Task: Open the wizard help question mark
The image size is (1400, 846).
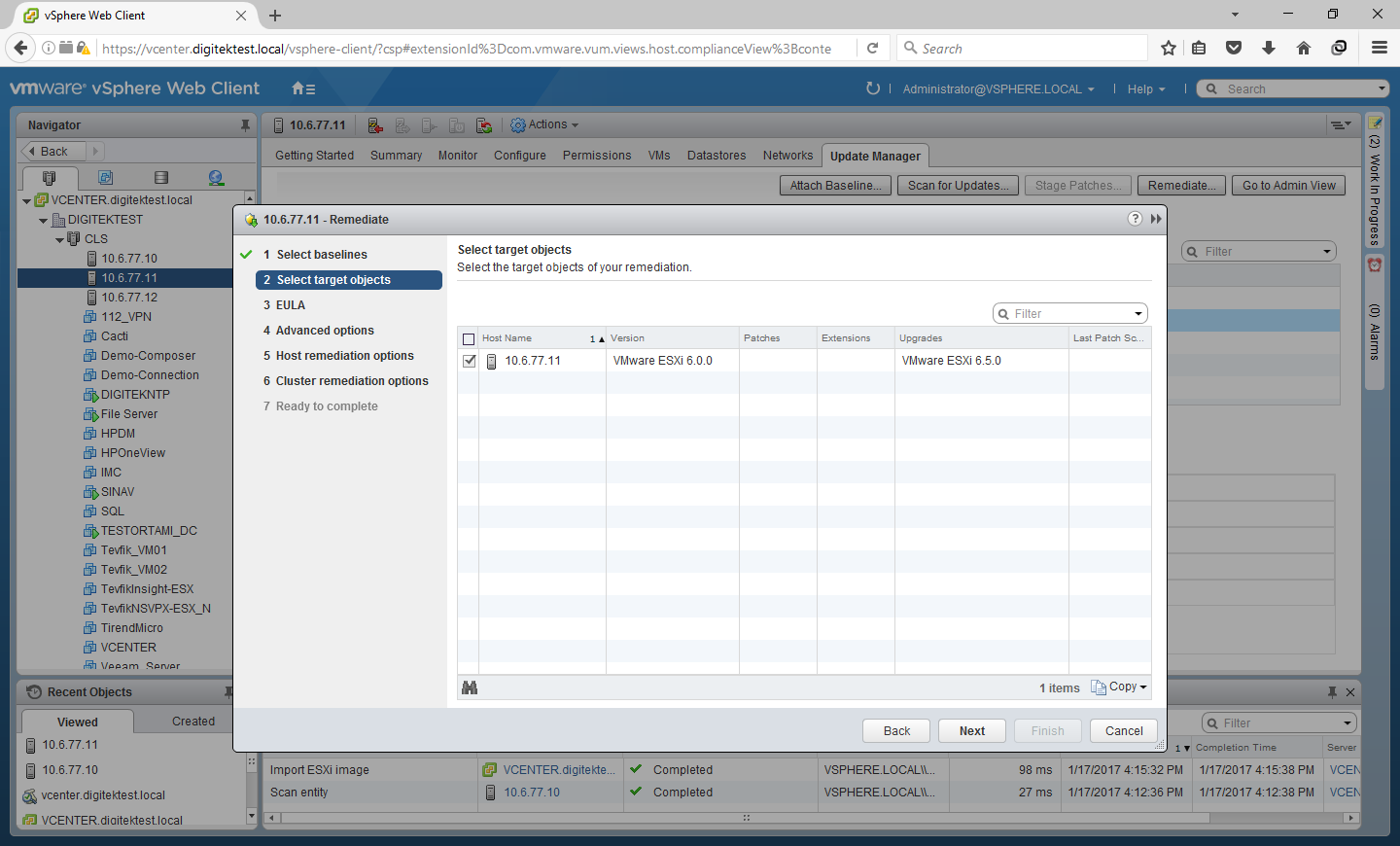Action: pyautogui.click(x=1135, y=219)
